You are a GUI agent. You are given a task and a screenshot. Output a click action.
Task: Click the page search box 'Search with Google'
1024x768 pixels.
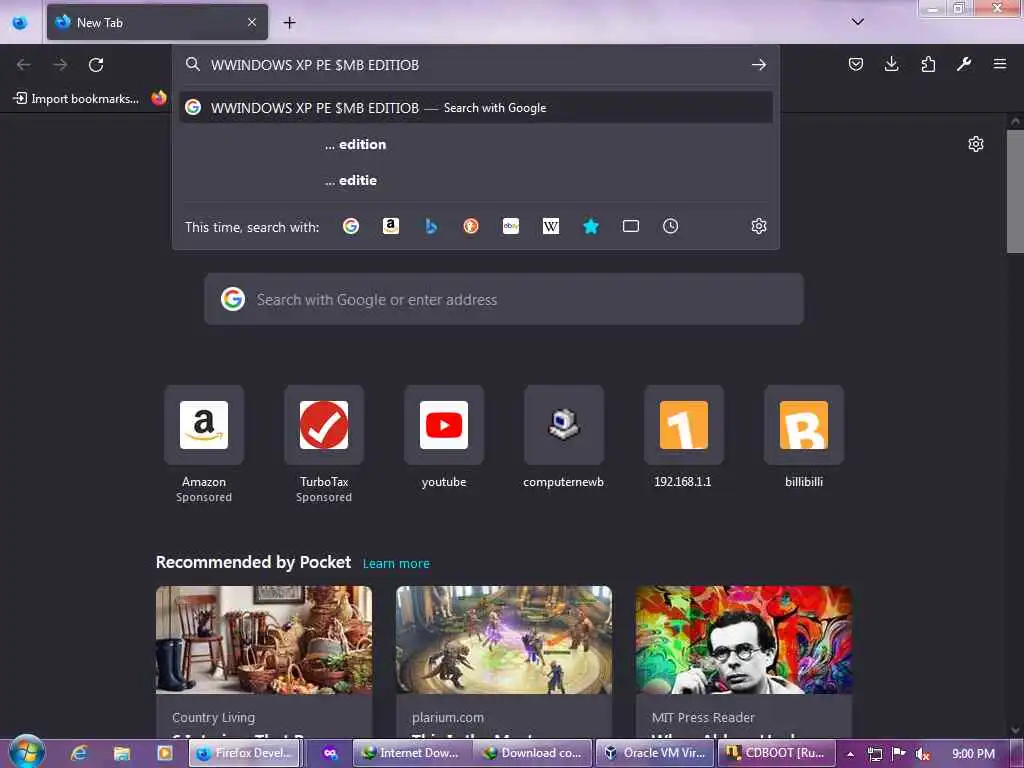click(x=504, y=299)
